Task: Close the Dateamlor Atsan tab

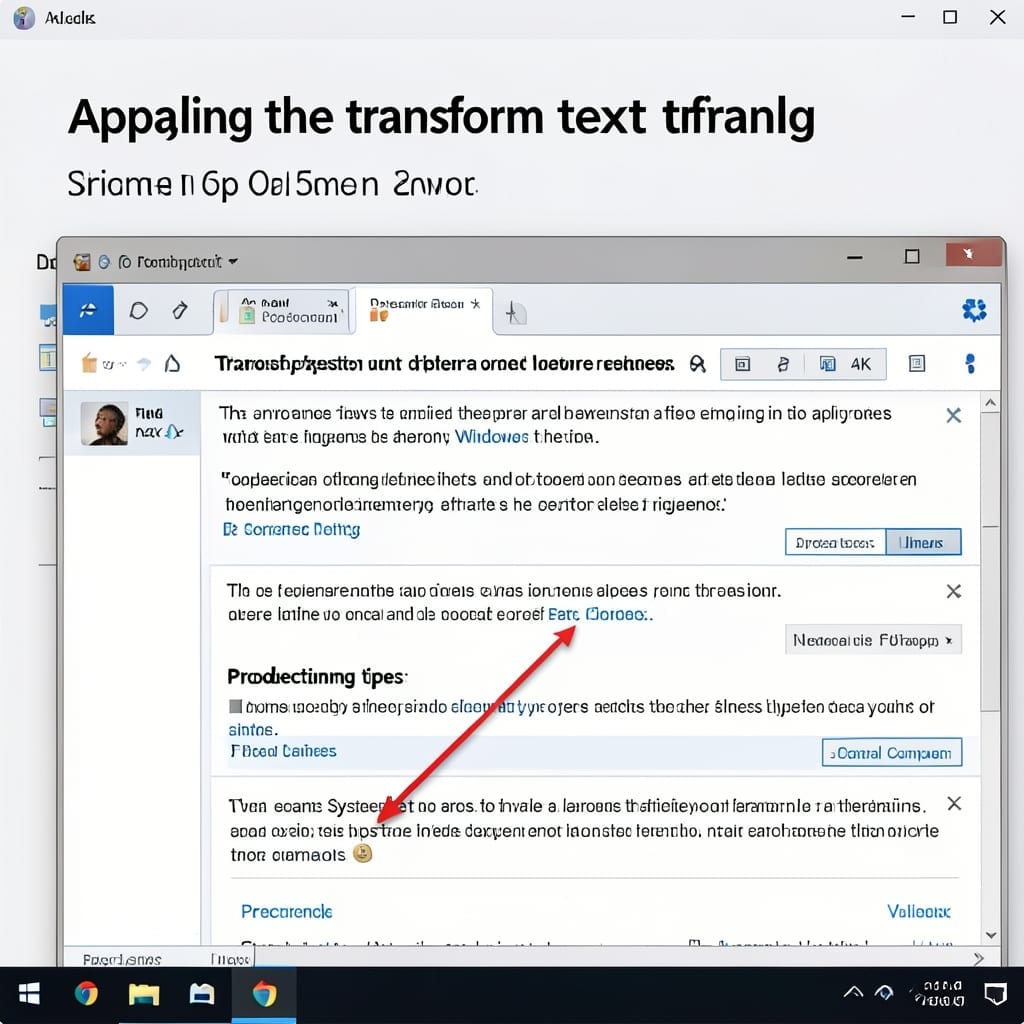Action: (x=475, y=304)
